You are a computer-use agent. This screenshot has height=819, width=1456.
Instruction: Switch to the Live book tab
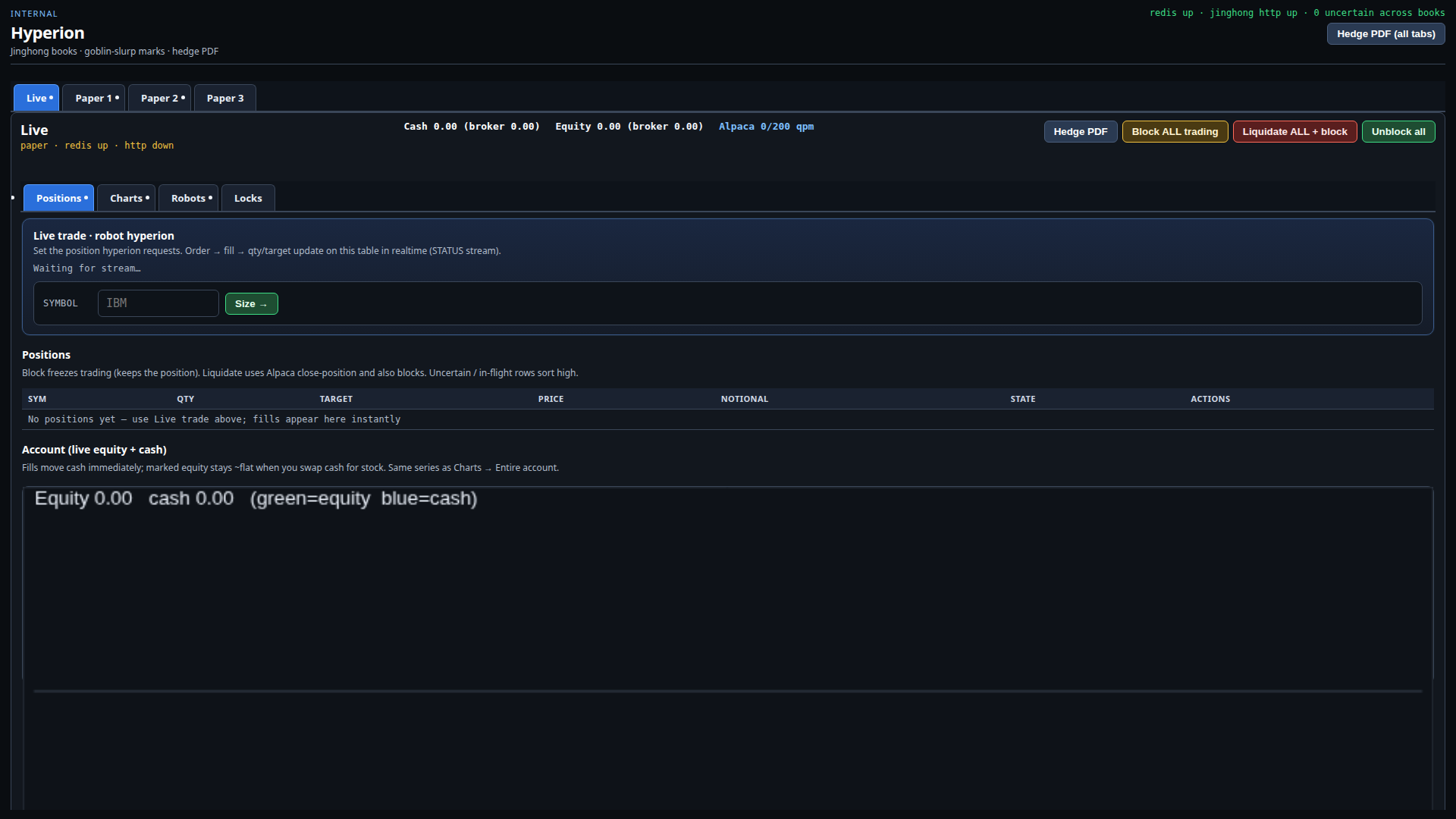click(x=36, y=98)
